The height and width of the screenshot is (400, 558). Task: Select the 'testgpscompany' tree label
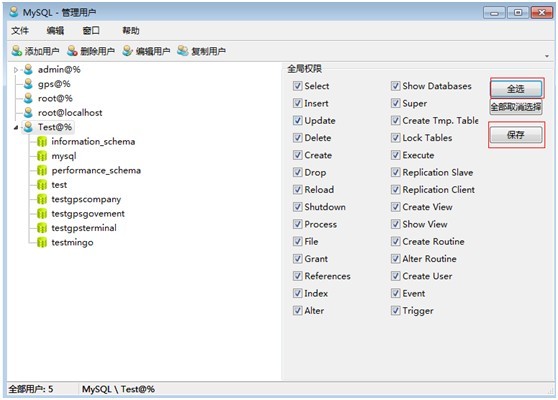coord(86,199)
